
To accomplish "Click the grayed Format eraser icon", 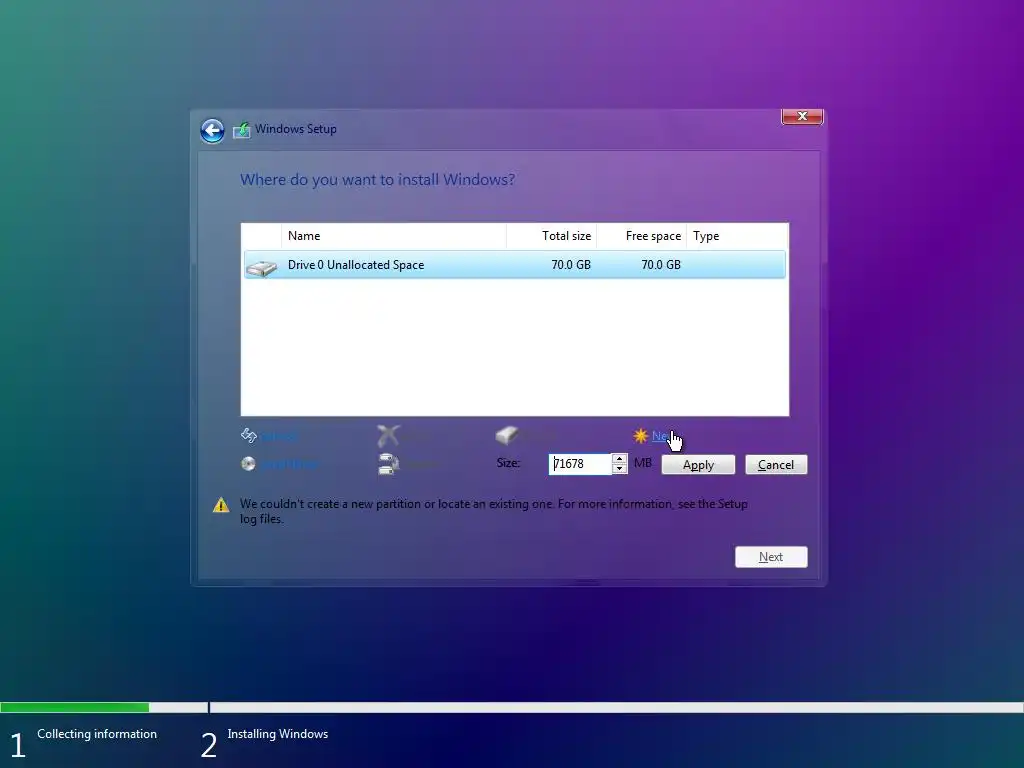I will tap(506, 435).
